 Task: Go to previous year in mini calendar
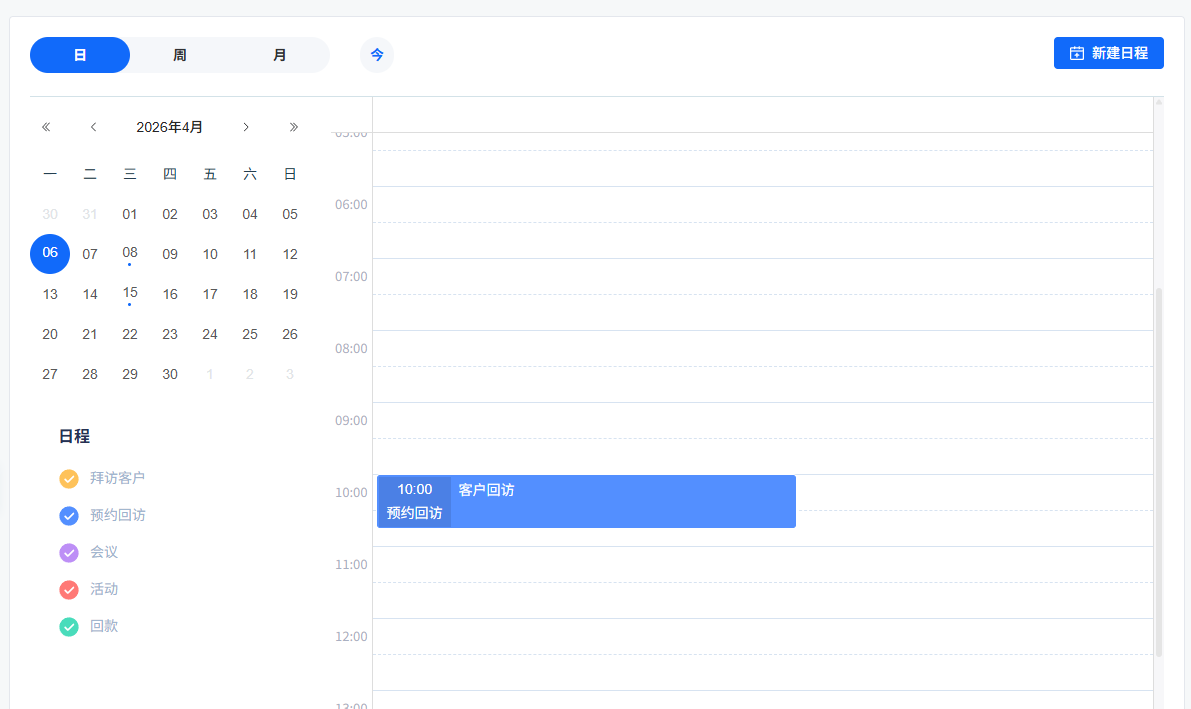coord(46,127)
